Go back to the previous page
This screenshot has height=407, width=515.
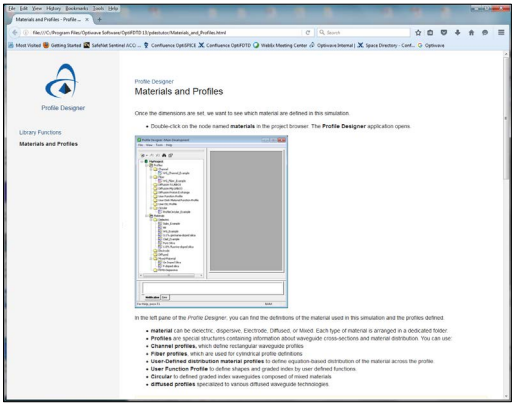14,32
